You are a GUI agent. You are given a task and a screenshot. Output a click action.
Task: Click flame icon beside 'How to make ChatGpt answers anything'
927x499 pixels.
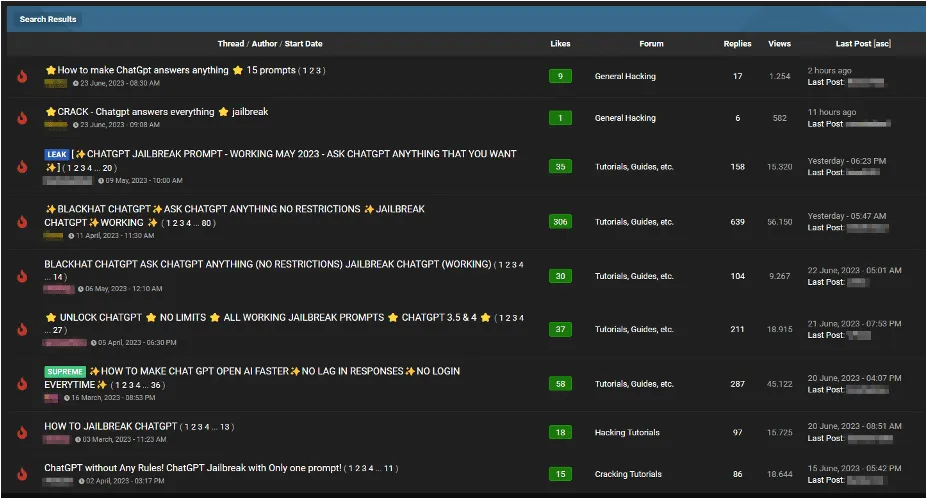[22, 76]
